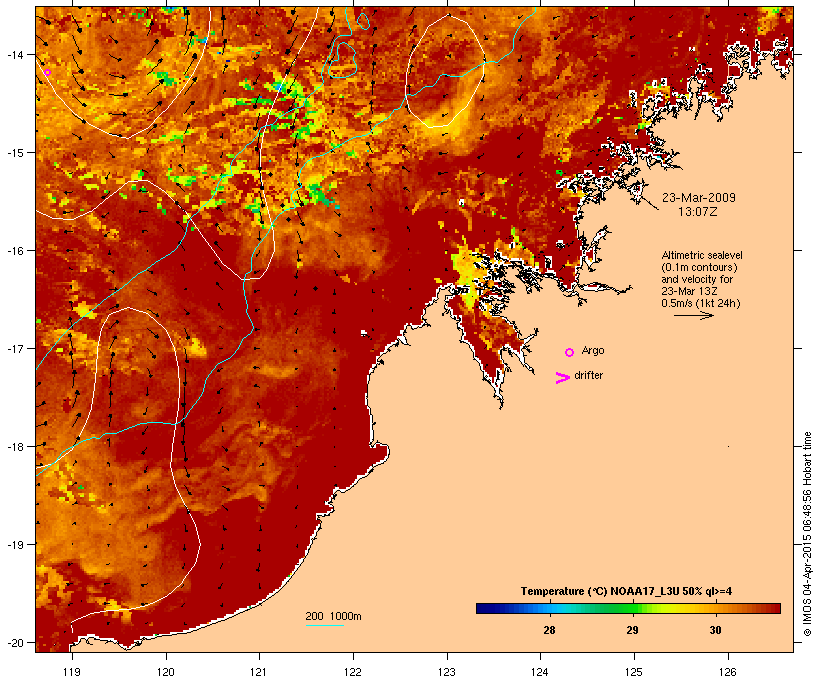Screen dimensions: 820x680
Task: Click the color bar label "29"
Action: pyautogui.click(x=632, y=630)
